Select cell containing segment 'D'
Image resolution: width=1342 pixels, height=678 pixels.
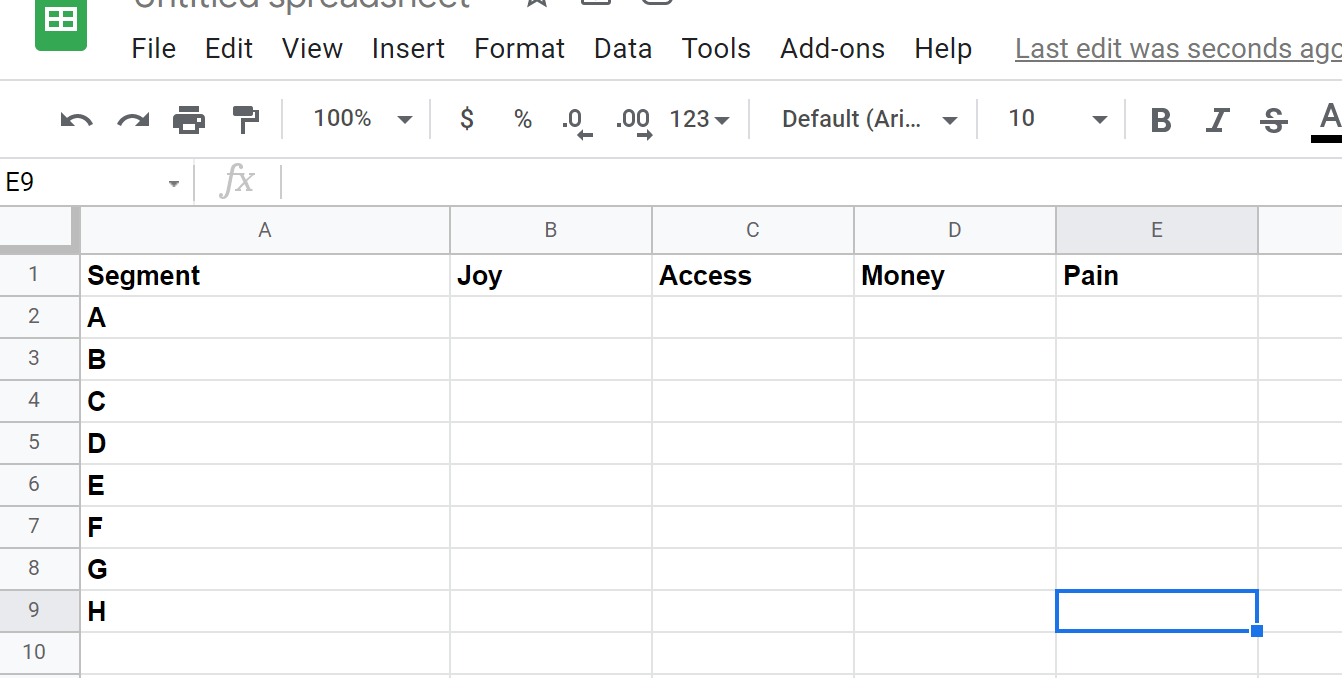(x=265, y=444)
